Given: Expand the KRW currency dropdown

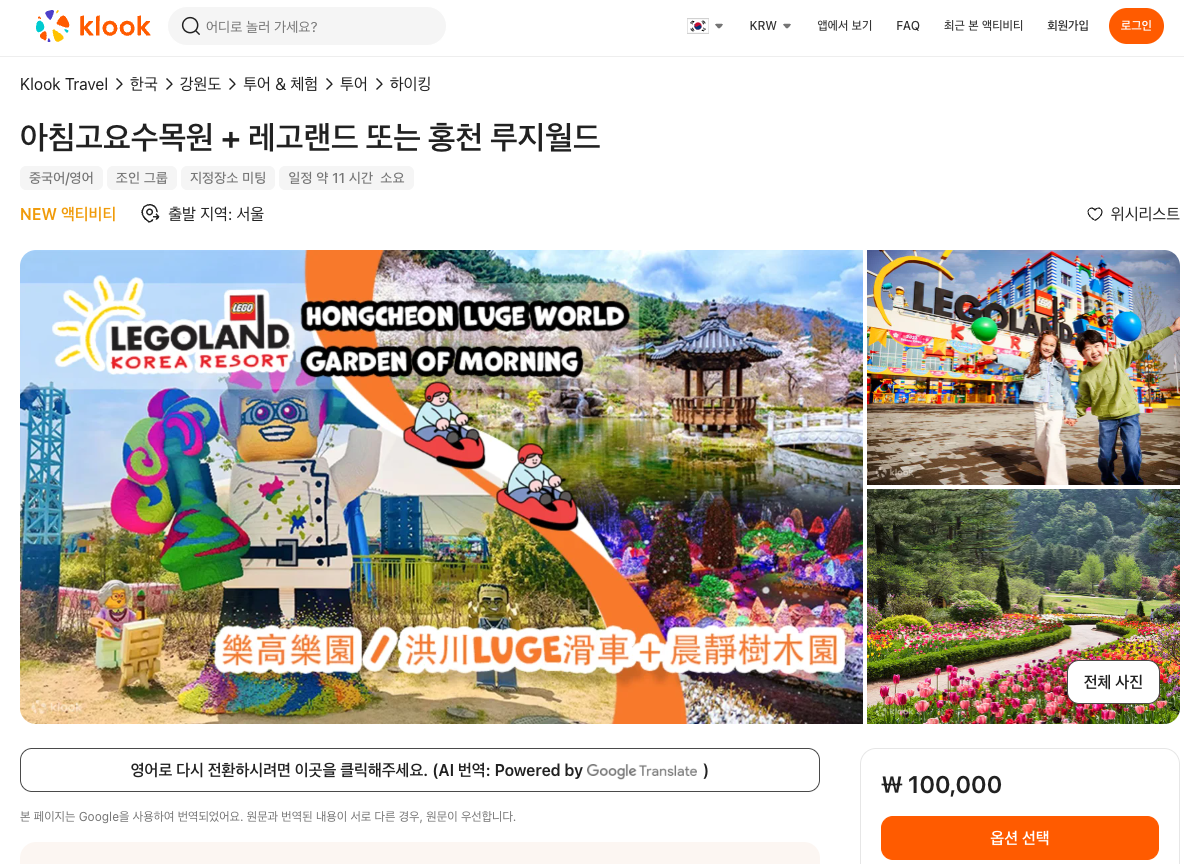Looking at the screenshot, I should pyautogui.click(x=770, y=26).
